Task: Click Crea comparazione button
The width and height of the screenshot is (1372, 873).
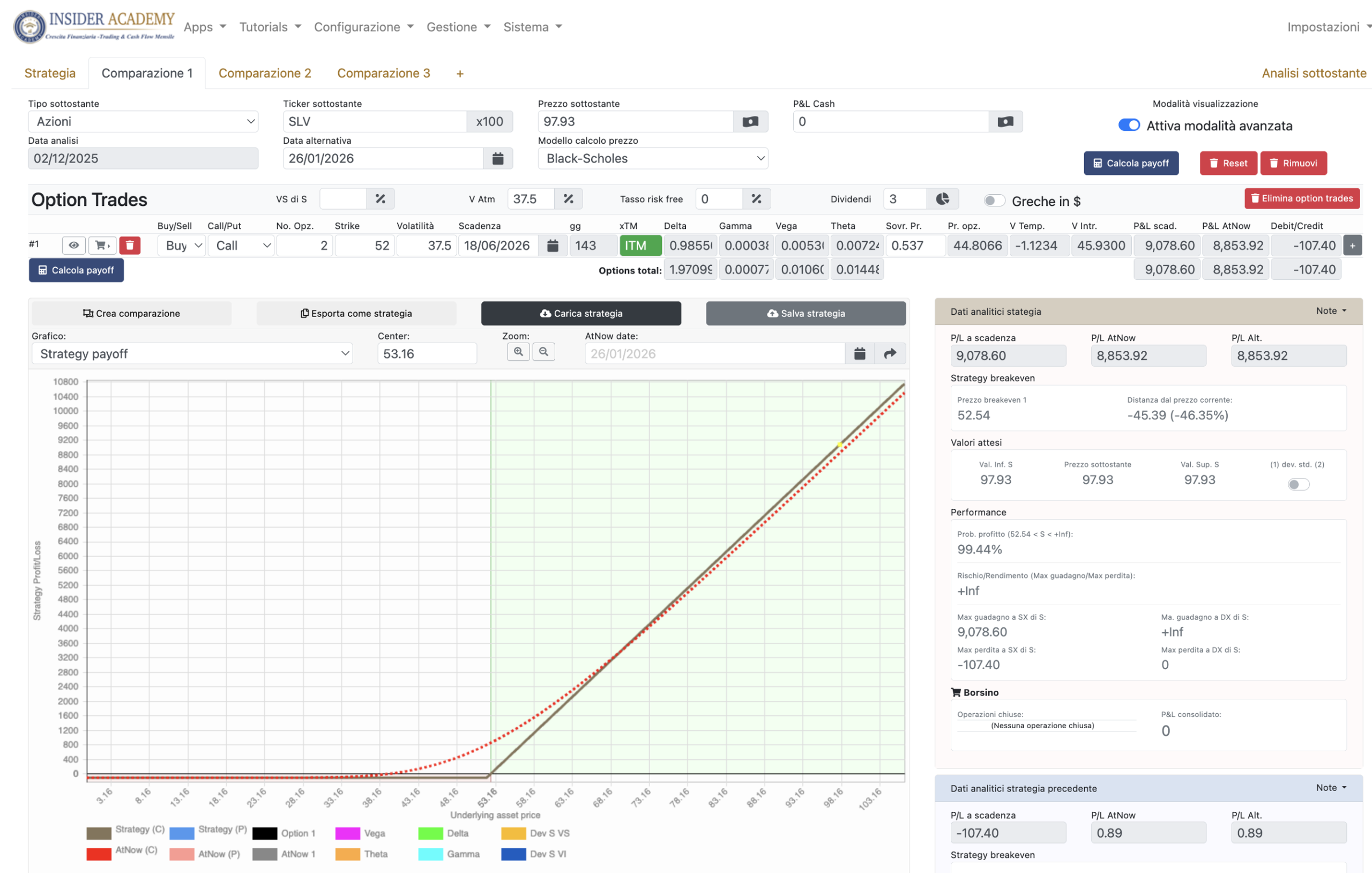Action: (x=132, y=313)
